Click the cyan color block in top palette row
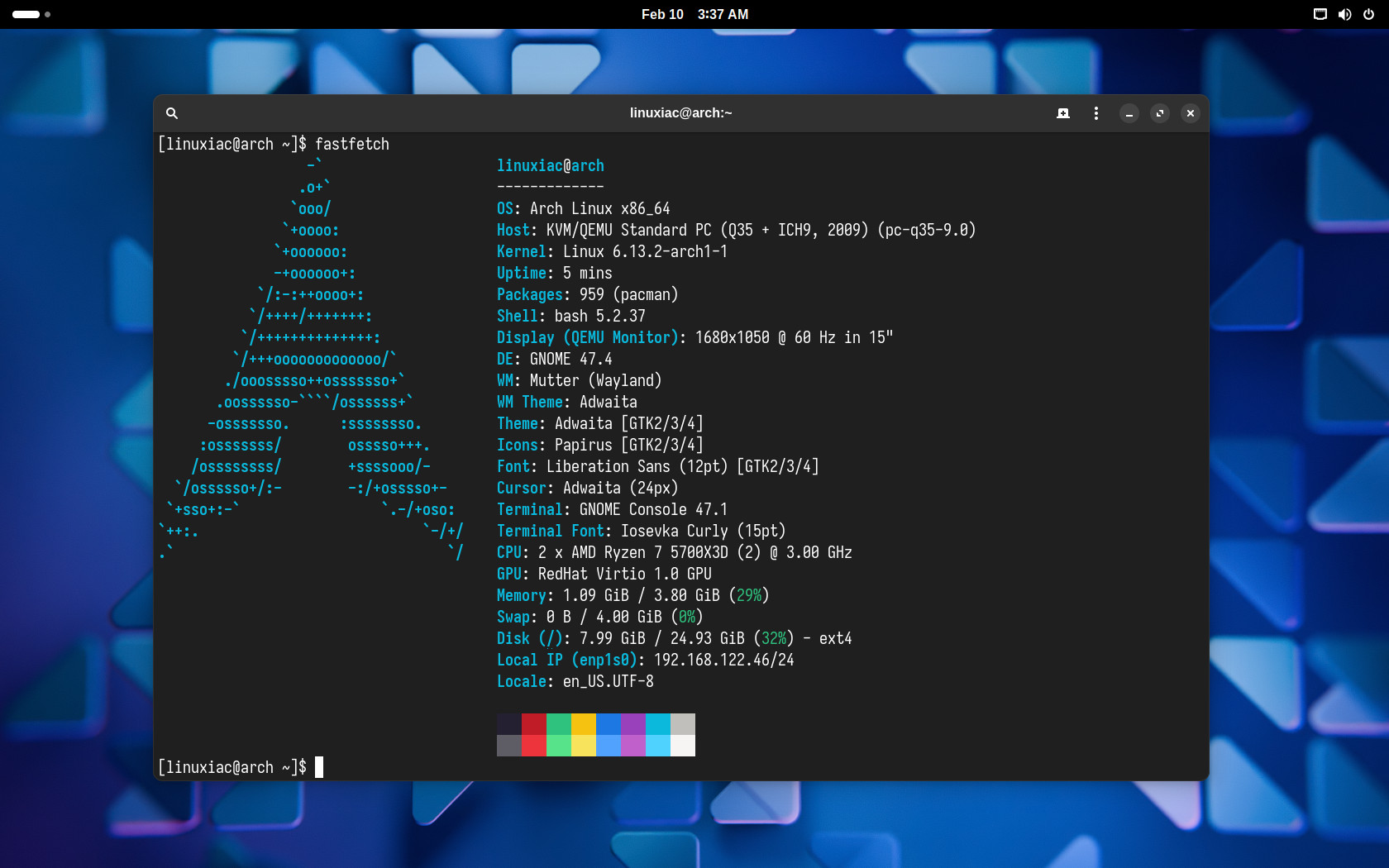 tap(658, 724)
